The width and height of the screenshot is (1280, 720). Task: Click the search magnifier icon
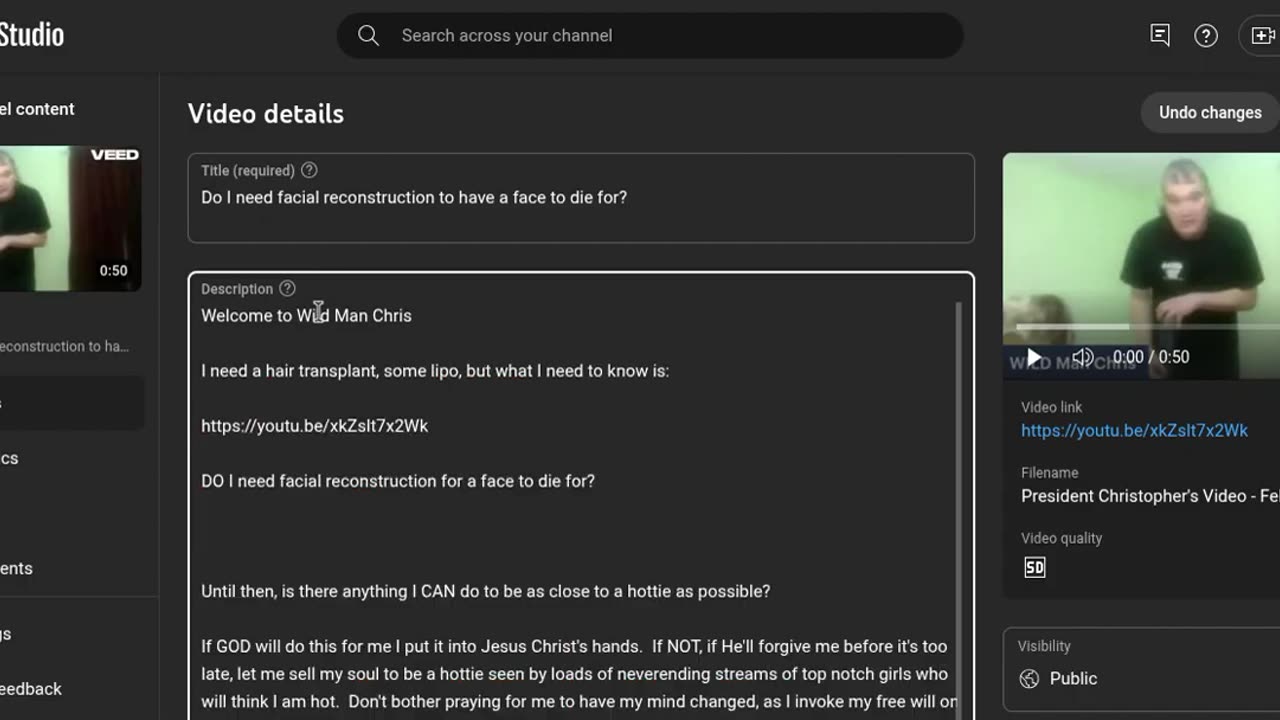pos(368,36)
